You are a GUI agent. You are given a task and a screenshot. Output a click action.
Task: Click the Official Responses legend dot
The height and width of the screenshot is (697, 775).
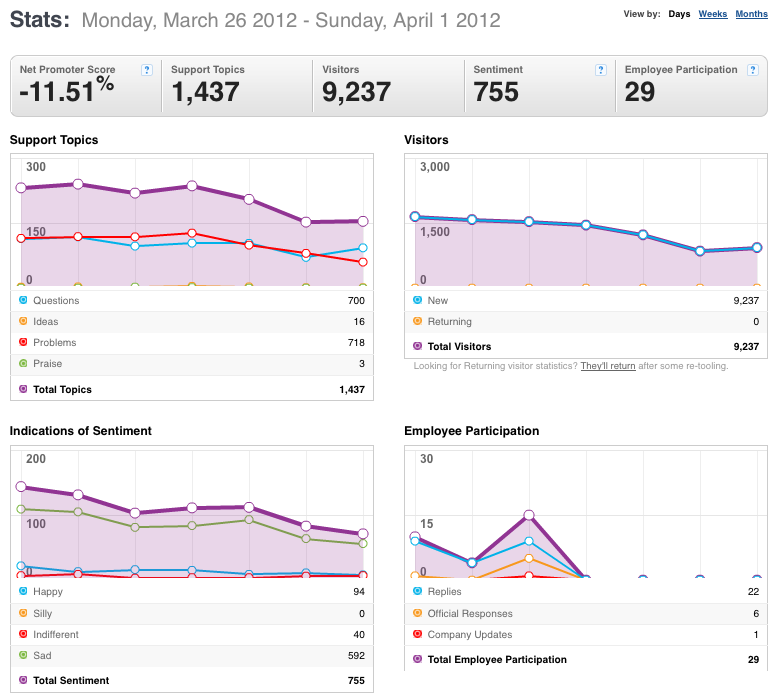coord(418,612)
